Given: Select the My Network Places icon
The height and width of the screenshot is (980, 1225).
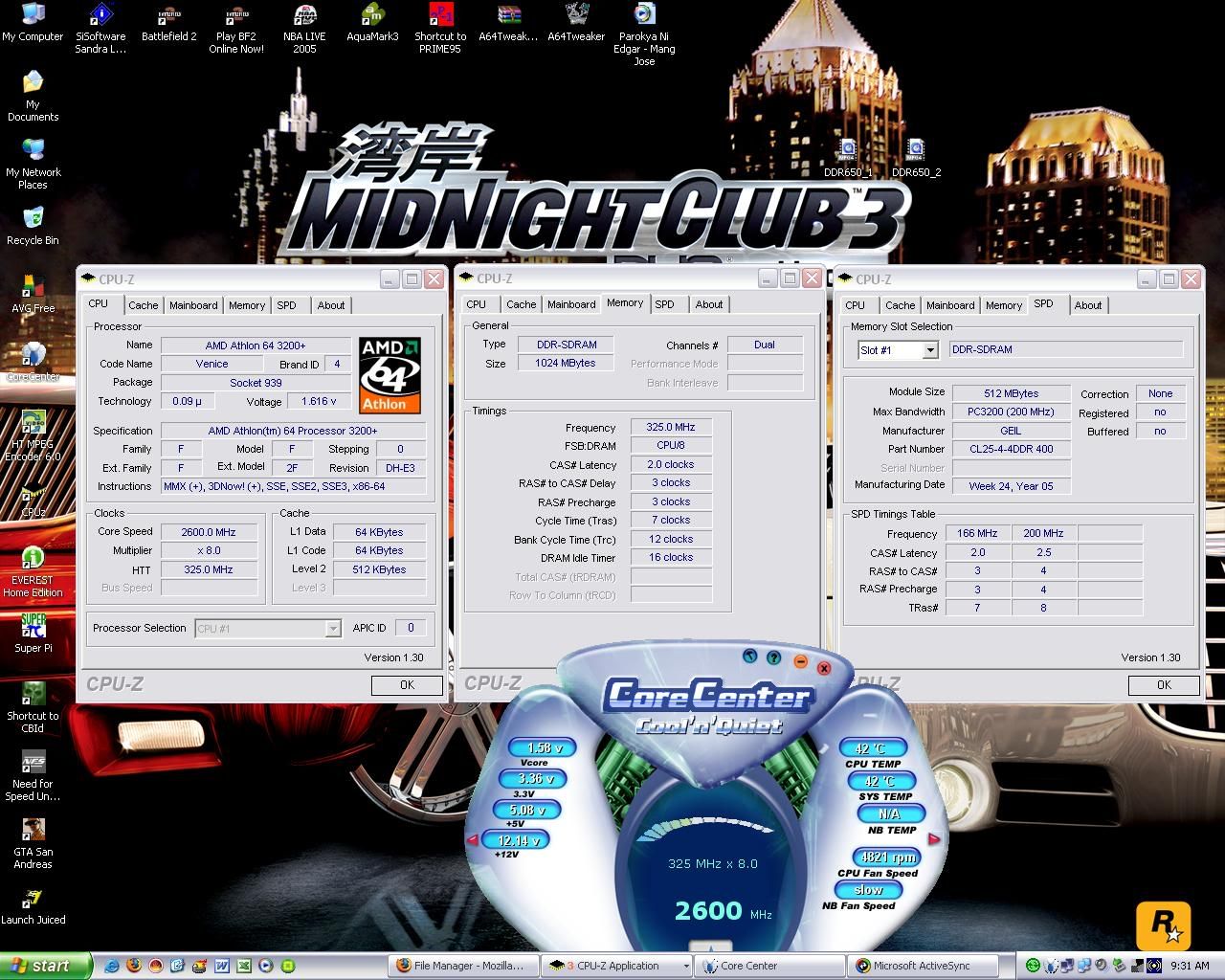Looking at the screenshot, I should point(33,164).
